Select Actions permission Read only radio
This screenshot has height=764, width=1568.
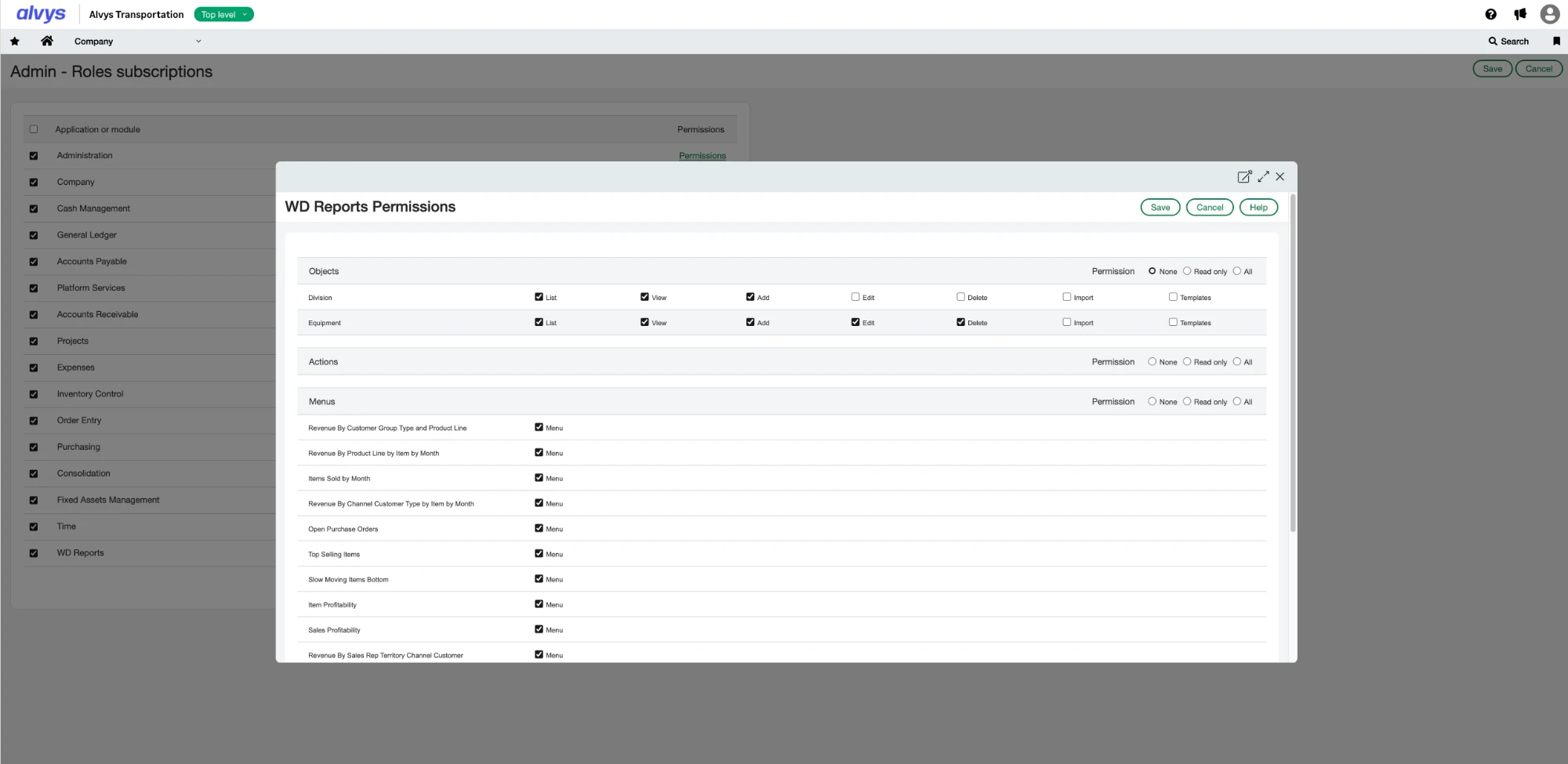1187,362
